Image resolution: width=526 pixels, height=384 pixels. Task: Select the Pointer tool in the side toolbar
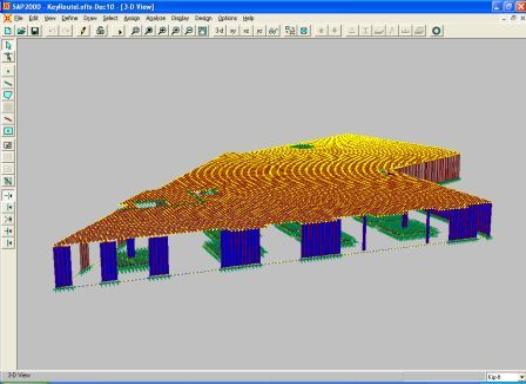(8, 45)
